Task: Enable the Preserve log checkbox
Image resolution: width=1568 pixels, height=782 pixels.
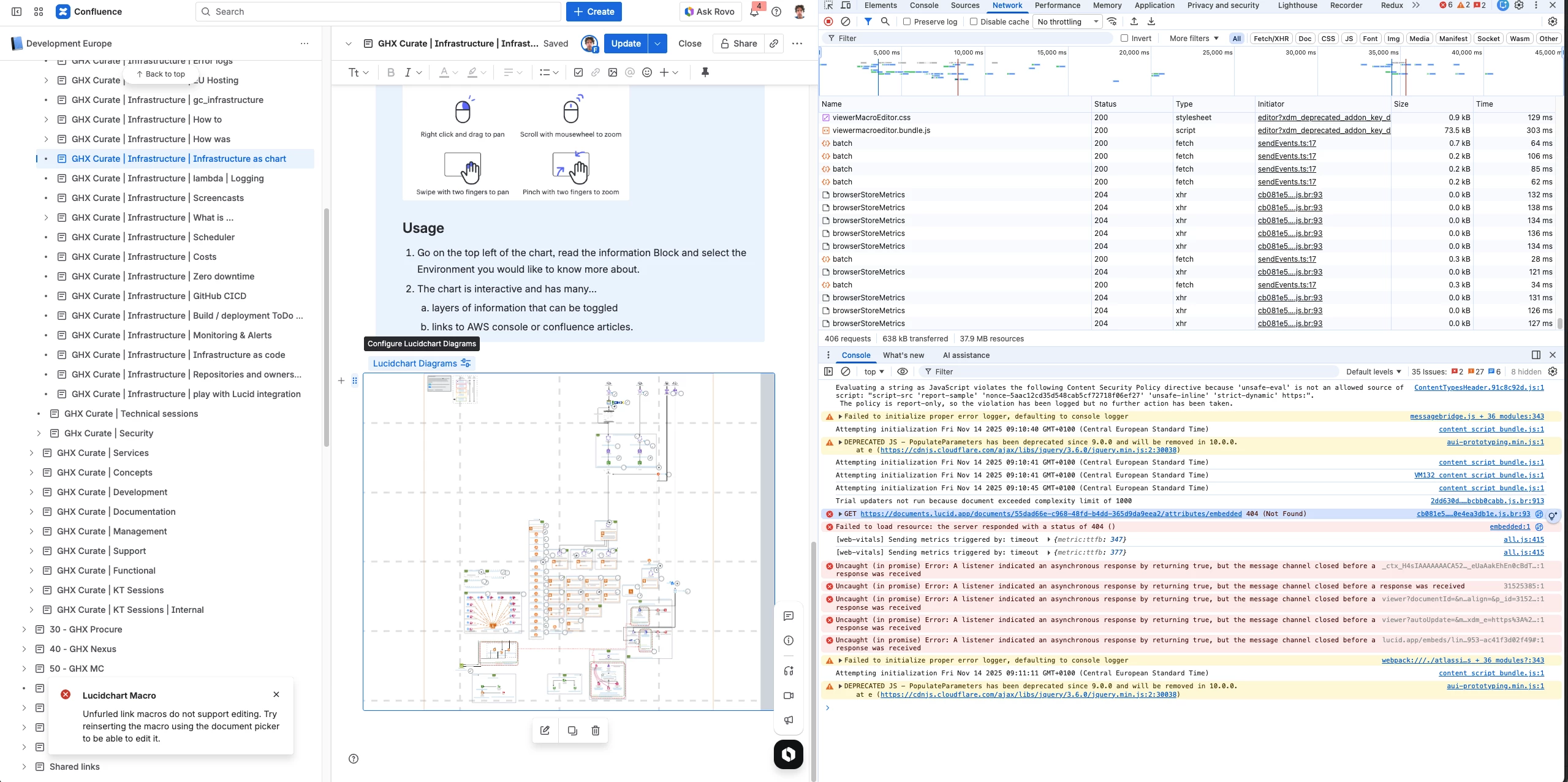Action: [907, 21]
